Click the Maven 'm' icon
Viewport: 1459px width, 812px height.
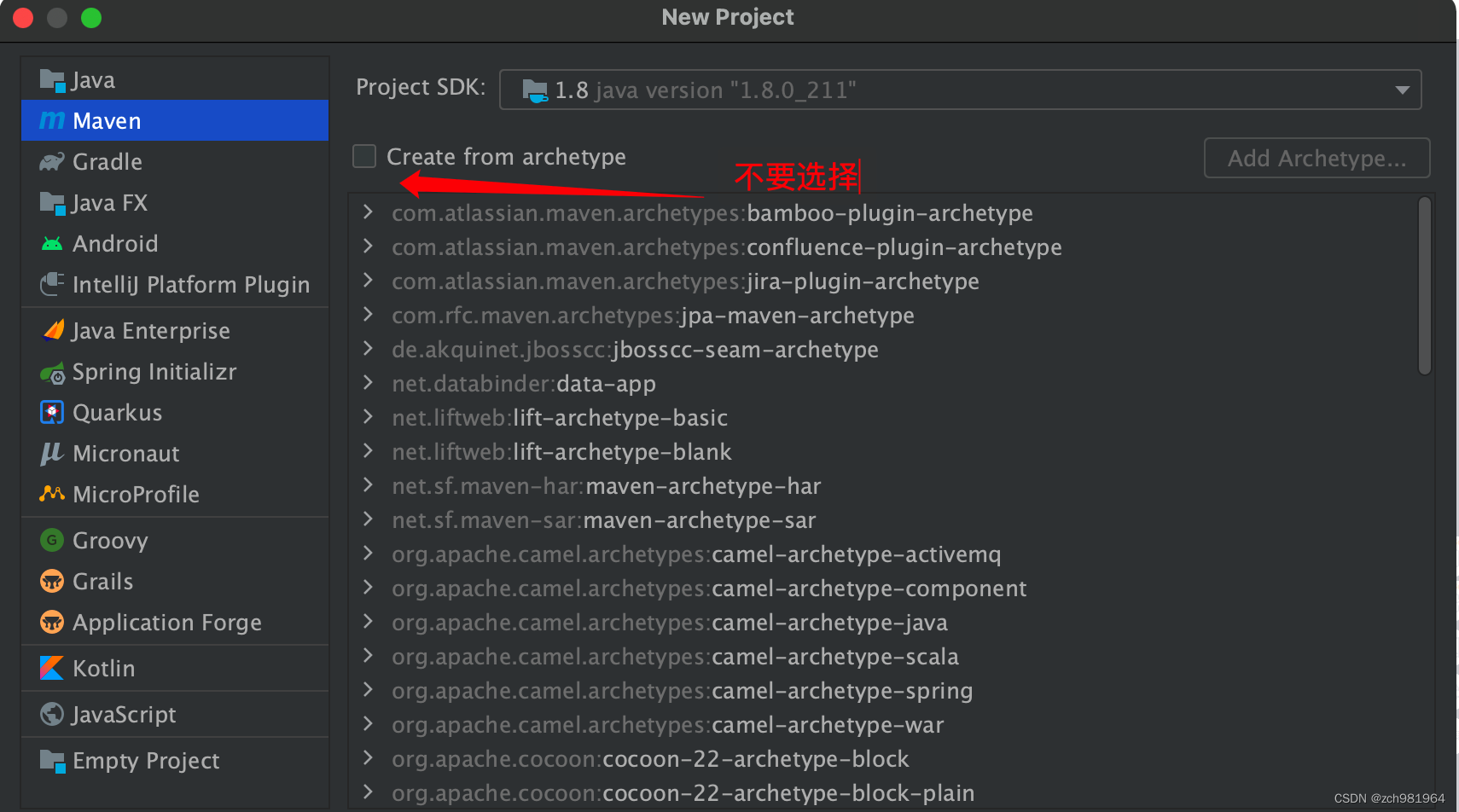(x=52, y=121)
